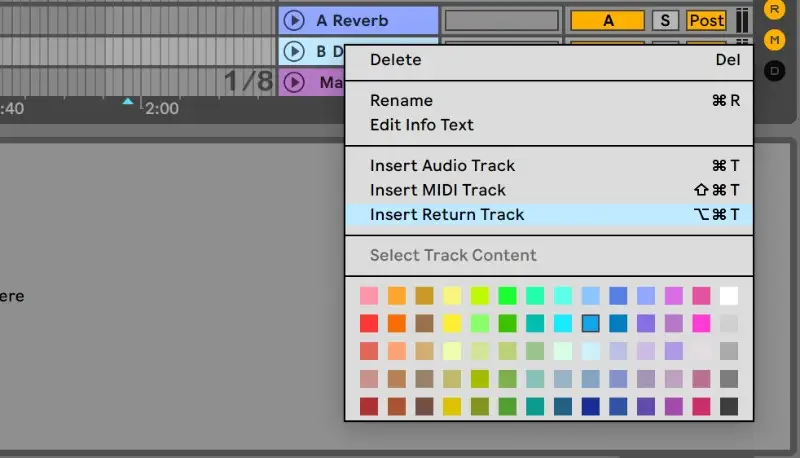Screen dimensions: 800x458
Task: Click Insert Return Track menu item
Action: pyautogui.click(x=447, y=214)
